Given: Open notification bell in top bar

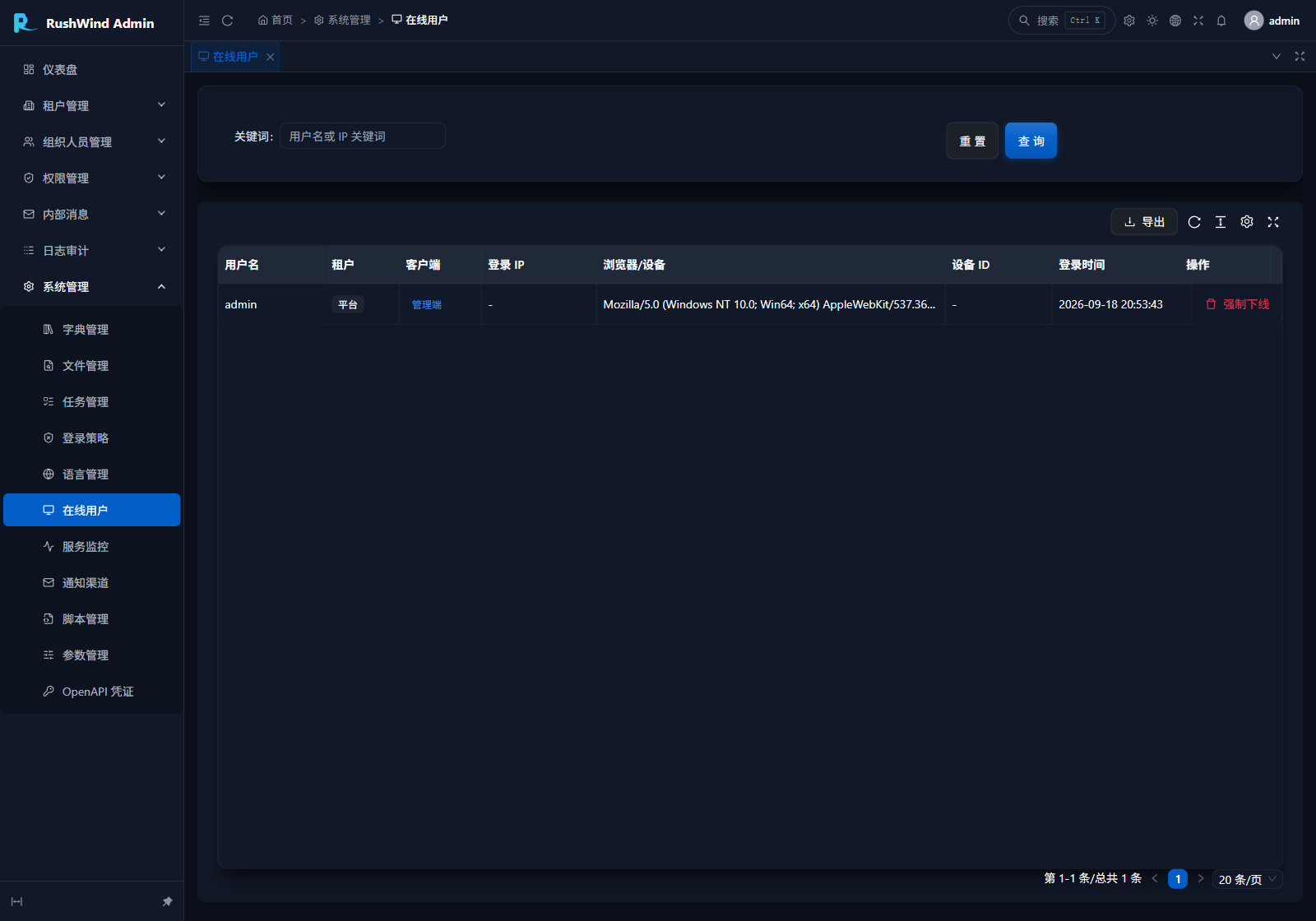Looking at the screenshot, I should point(1221,21).
